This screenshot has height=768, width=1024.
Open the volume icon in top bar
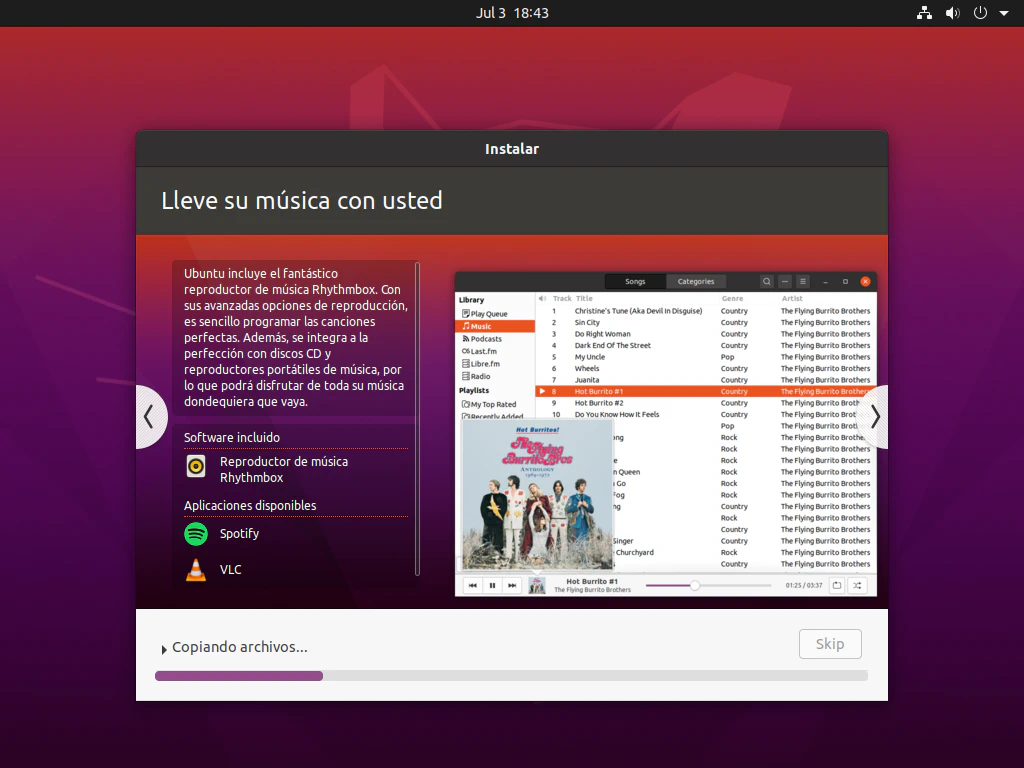click(953, 13)
